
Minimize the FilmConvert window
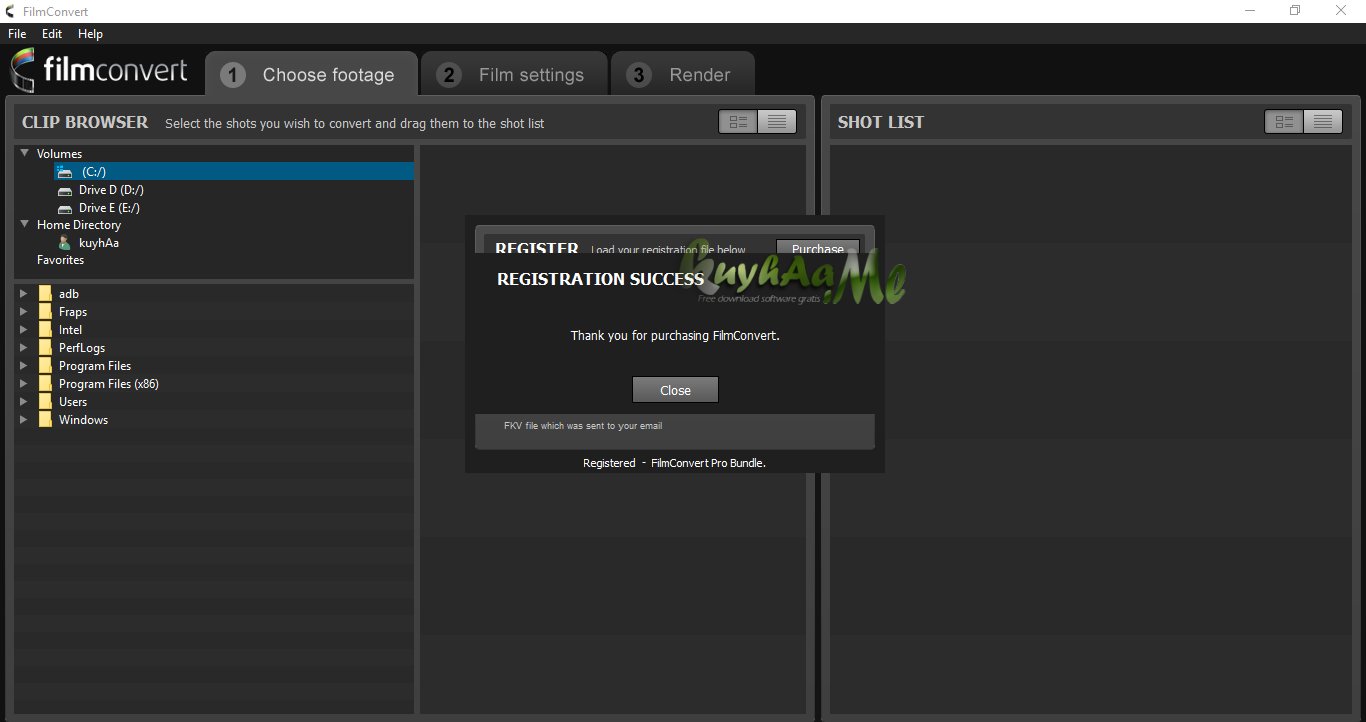coord(1251,11)
